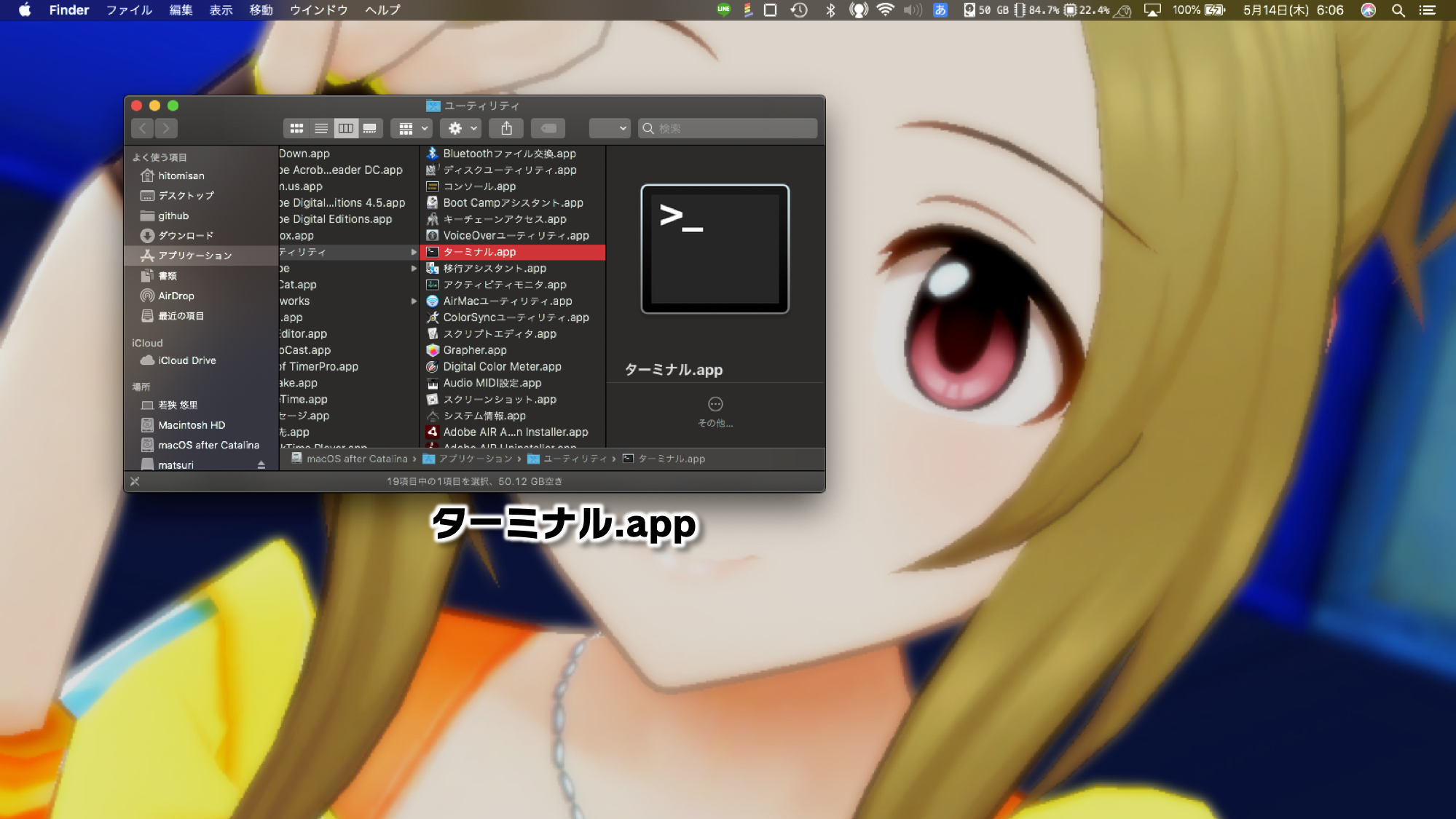Screen dimensions: 1456x819
Task: Open the ヘルプ menu
Action: tap(382, 10)
